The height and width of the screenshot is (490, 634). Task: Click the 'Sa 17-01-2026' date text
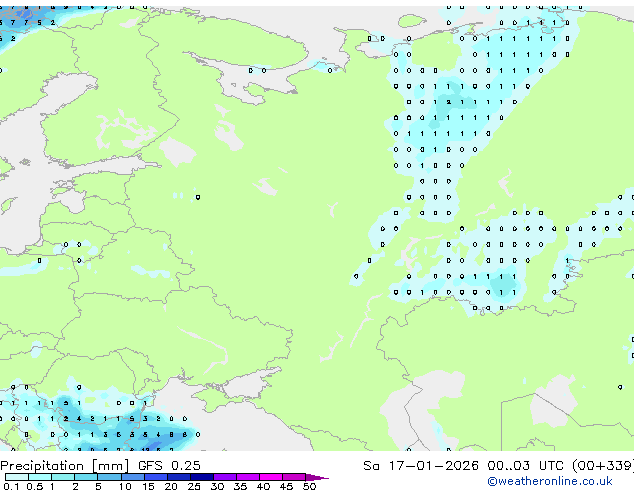coord(421,466)
